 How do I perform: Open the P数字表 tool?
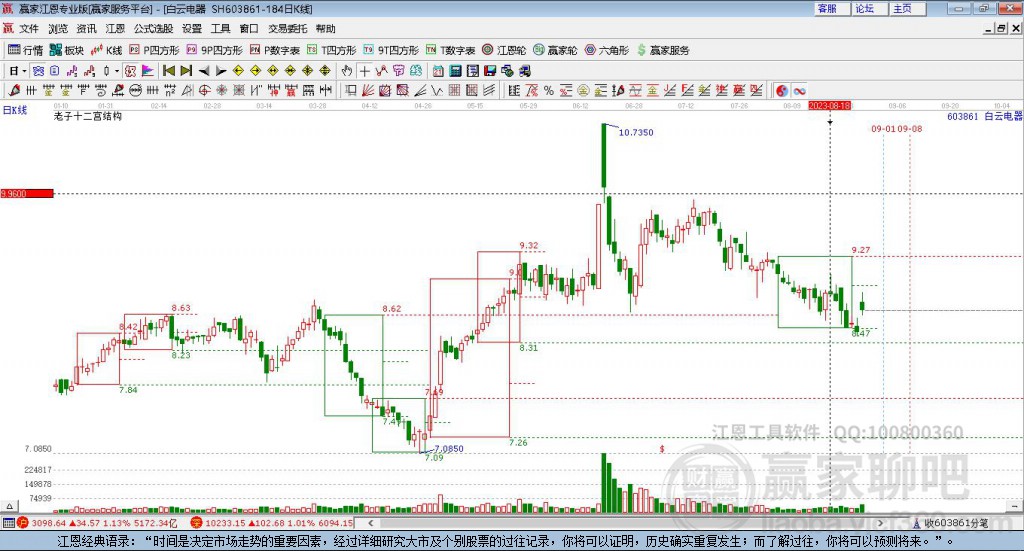click(x=274, y=50)
